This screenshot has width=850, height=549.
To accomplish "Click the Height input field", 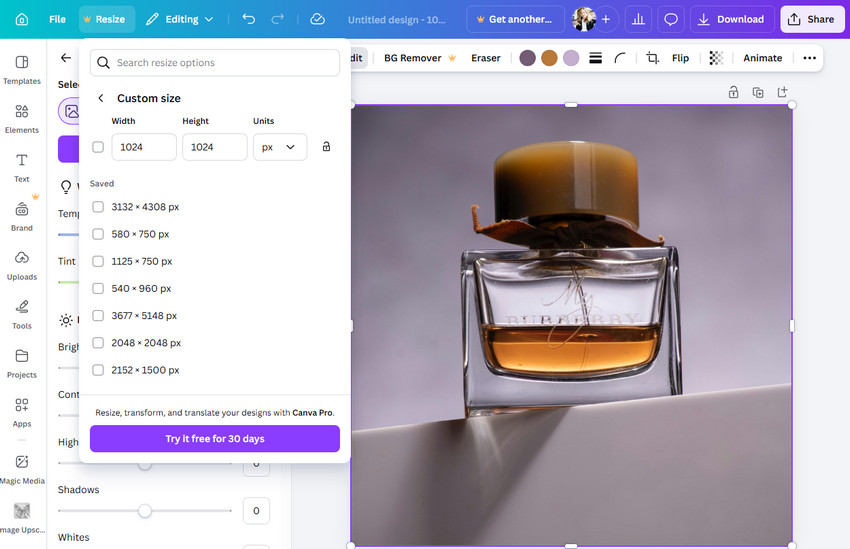I will coord(215,147).
